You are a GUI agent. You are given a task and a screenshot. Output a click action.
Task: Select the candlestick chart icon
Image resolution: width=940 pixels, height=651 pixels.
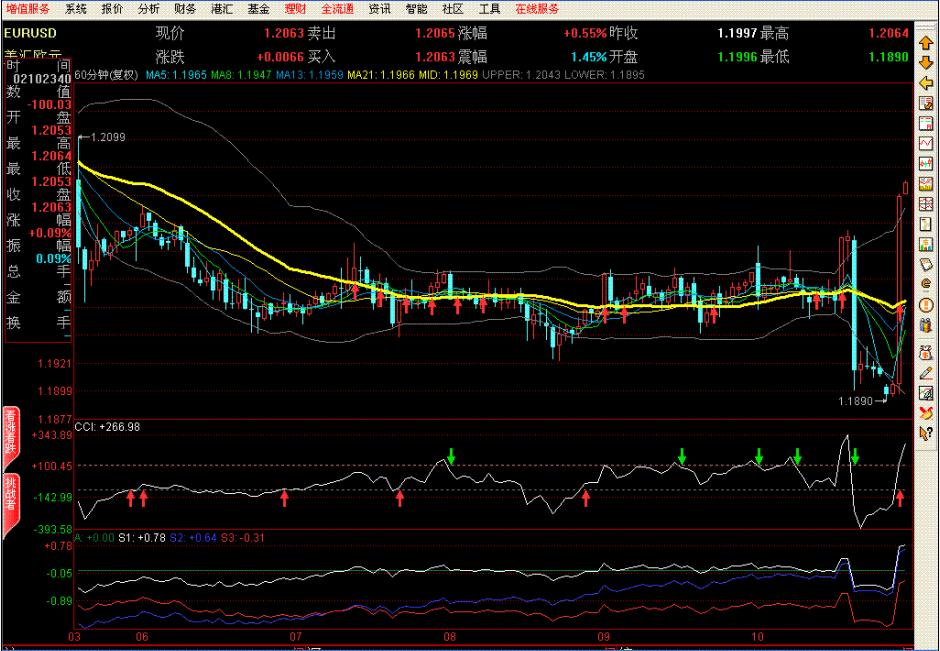coord(926,164)
